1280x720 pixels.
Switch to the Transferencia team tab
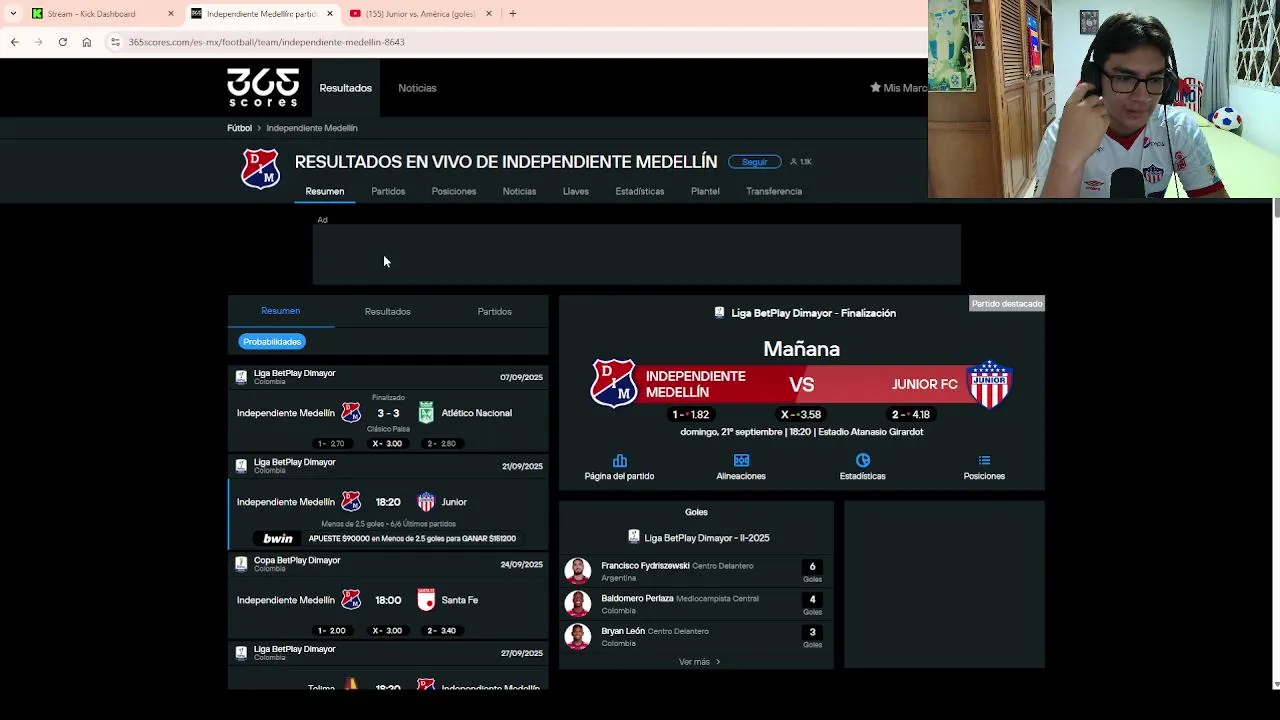click(x=774, y=191)
